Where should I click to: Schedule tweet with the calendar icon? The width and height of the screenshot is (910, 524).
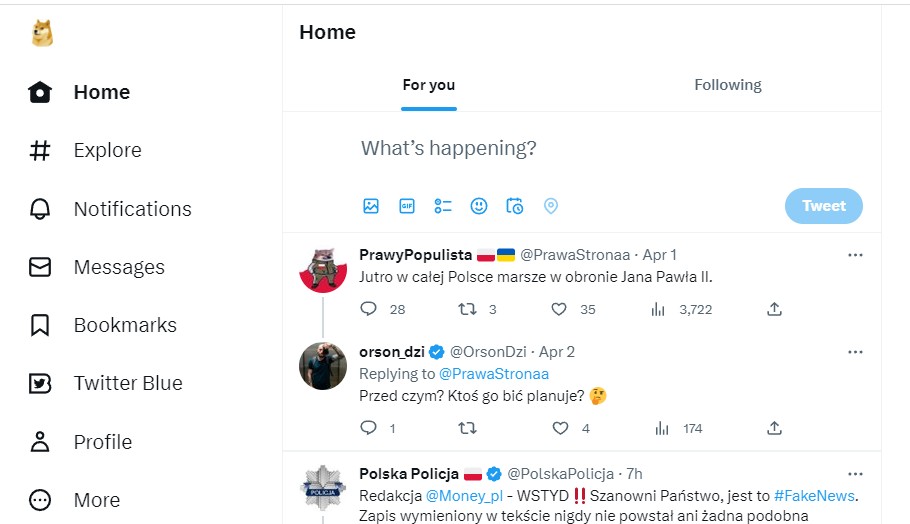pyautogui.click(x=515, y=206)
